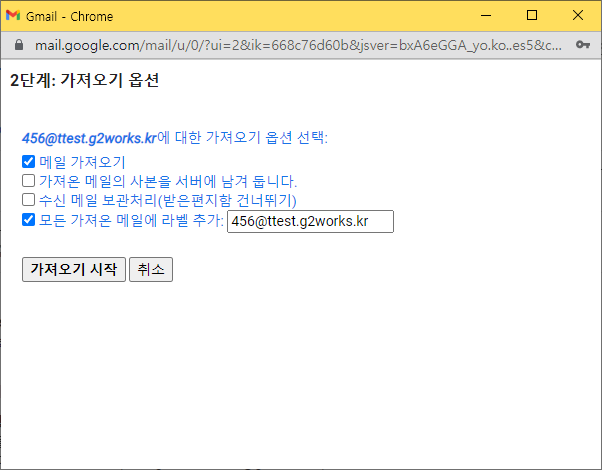
Task: Uncheck 모든 가져온 메일에 라벨 추가 checkbox
Action: click(28, 220)
